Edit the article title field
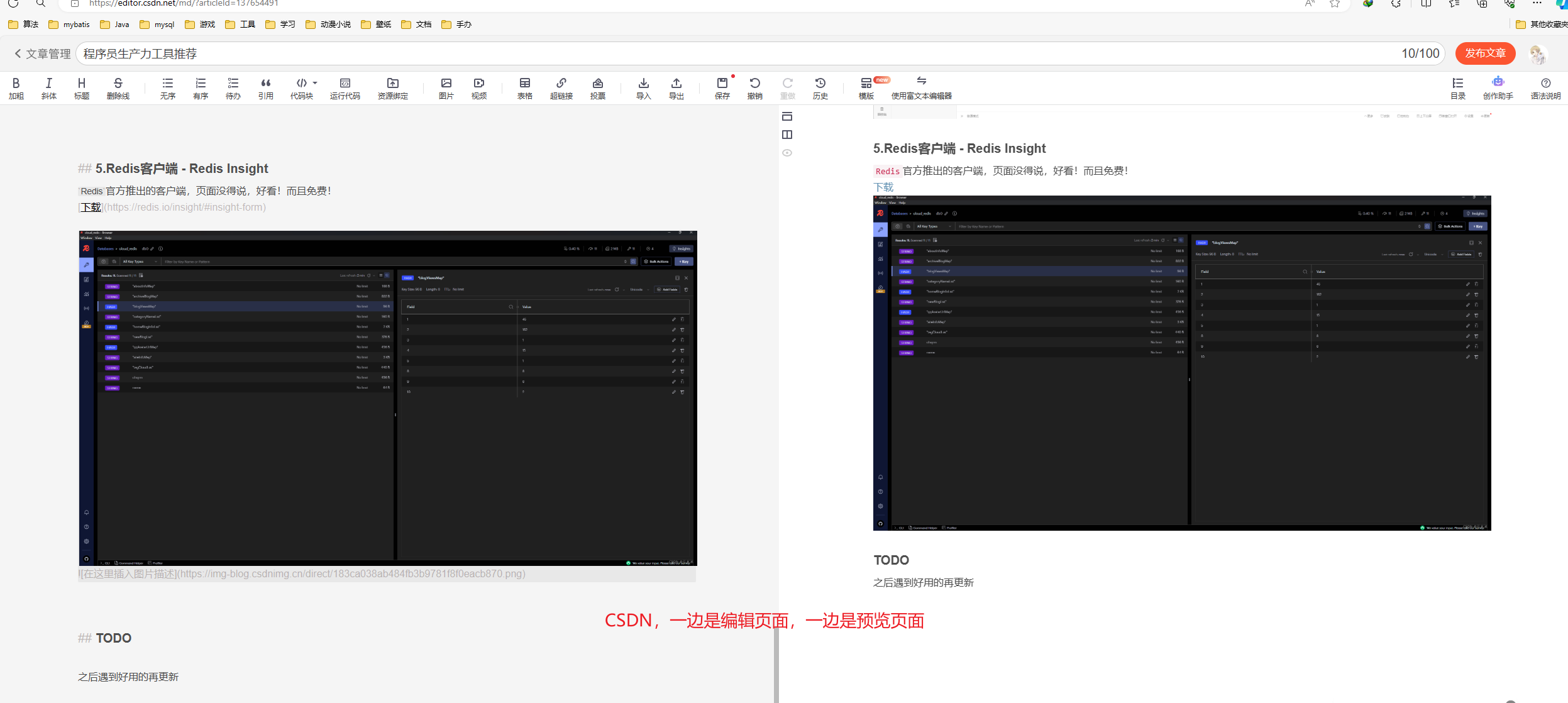 point(761,53)
